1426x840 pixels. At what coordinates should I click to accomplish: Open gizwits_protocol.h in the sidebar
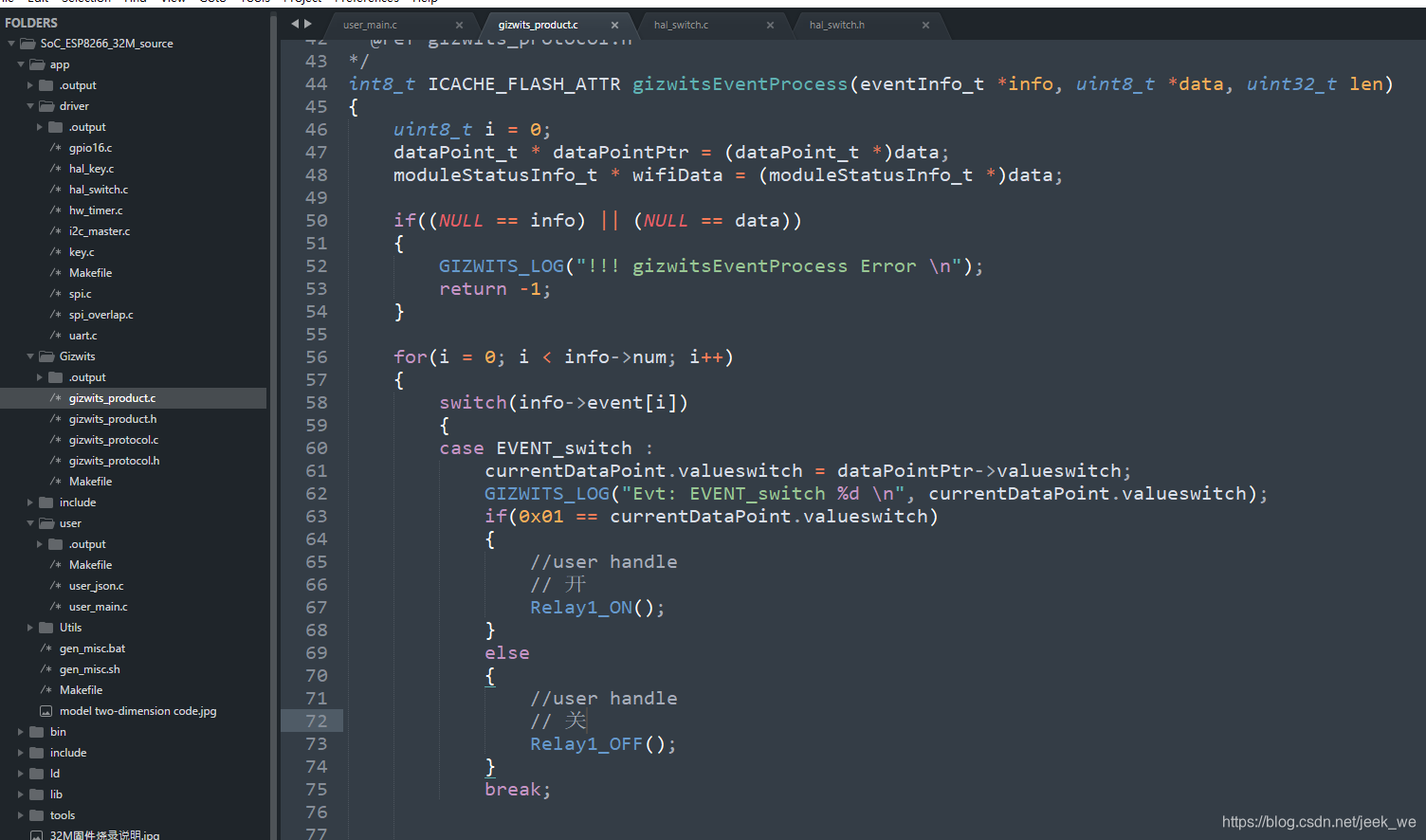pos(114,461)
